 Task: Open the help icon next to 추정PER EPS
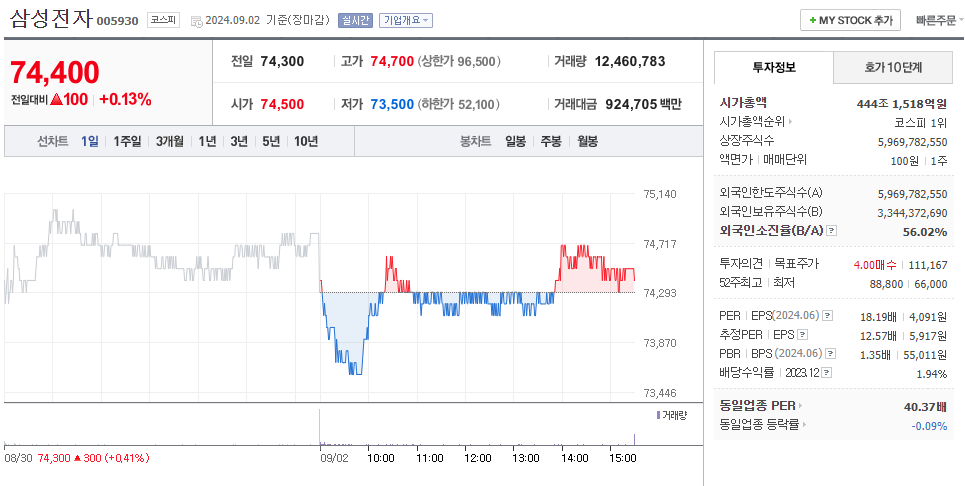click(802, 335)
